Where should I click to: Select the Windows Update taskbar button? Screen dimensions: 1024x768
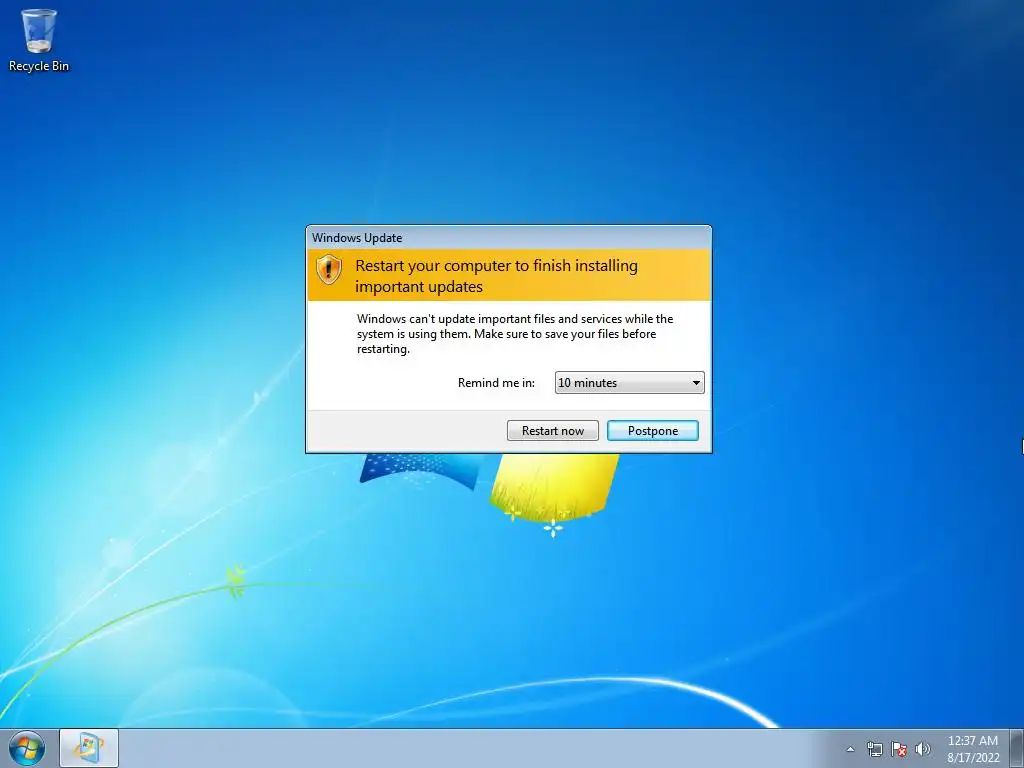89,748
